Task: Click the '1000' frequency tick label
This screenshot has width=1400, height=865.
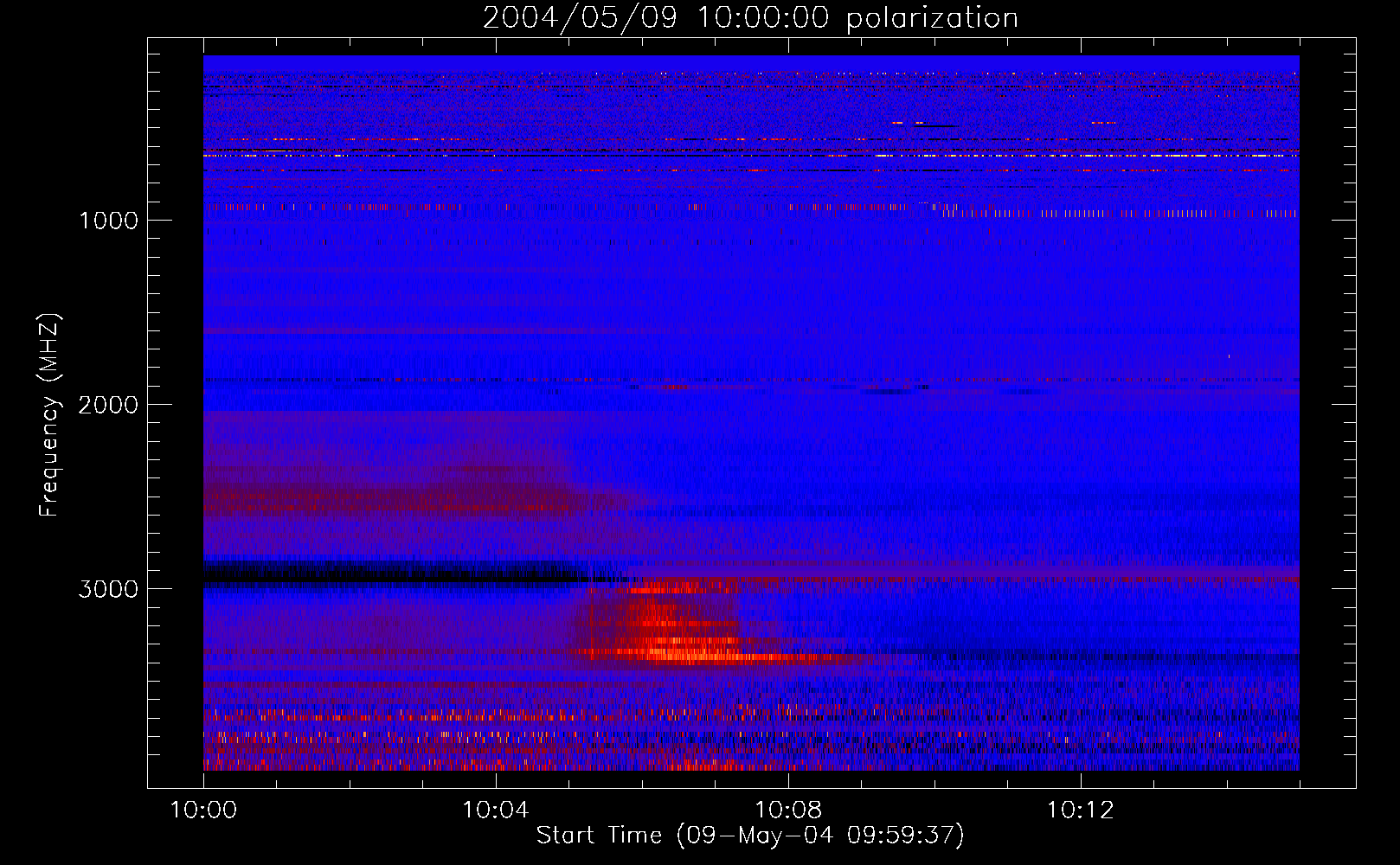Action: (x=108, y=221)
